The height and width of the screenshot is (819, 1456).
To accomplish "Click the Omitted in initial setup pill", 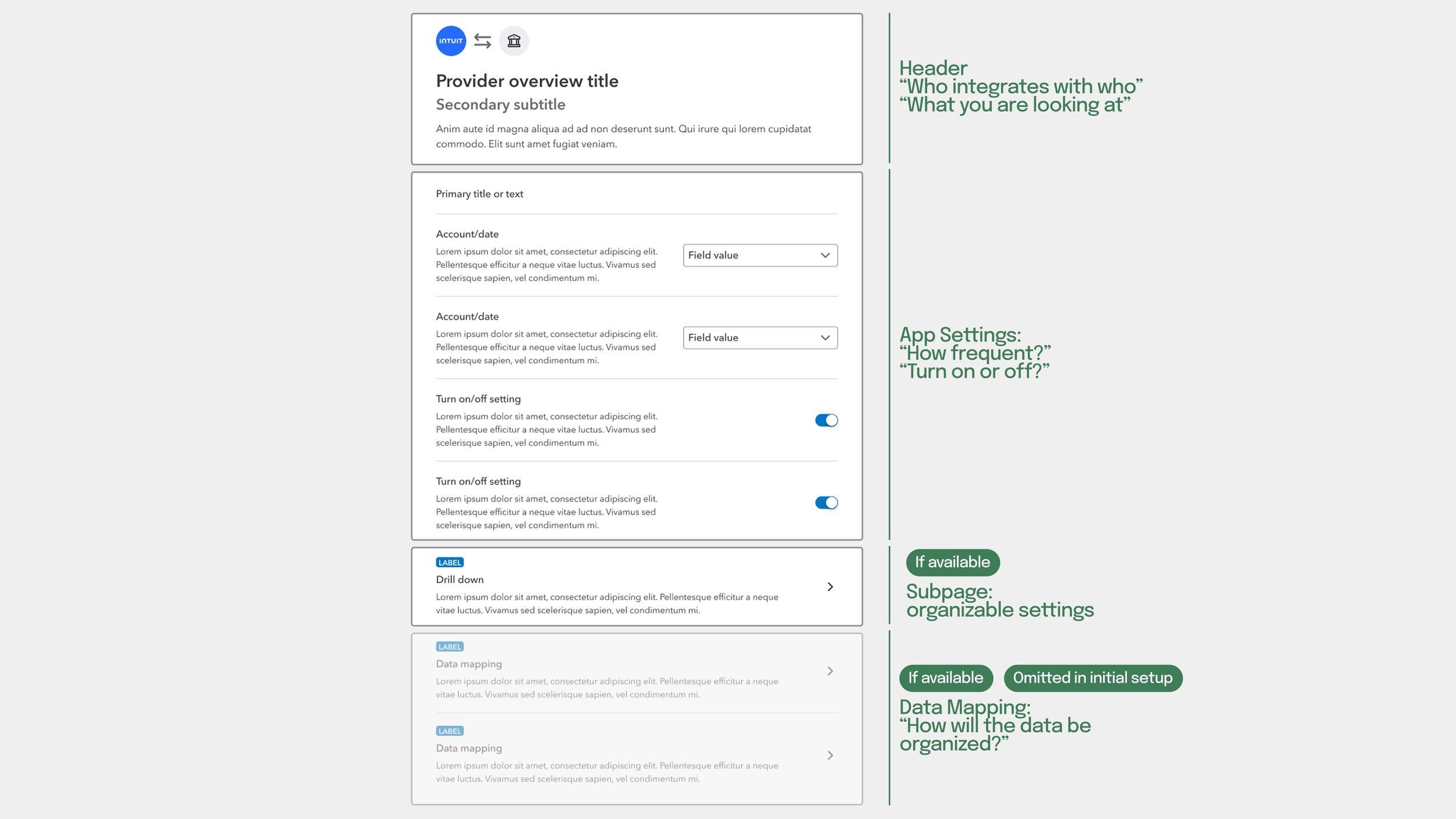I will [x=1093, y=678].
